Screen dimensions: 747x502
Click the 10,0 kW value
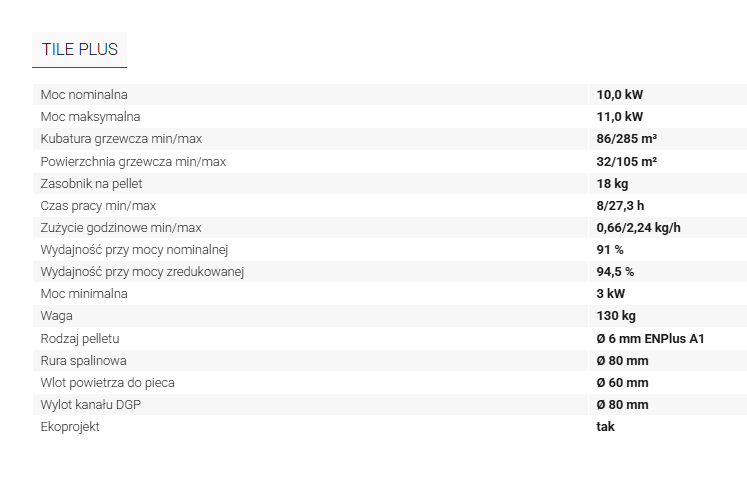619,95
